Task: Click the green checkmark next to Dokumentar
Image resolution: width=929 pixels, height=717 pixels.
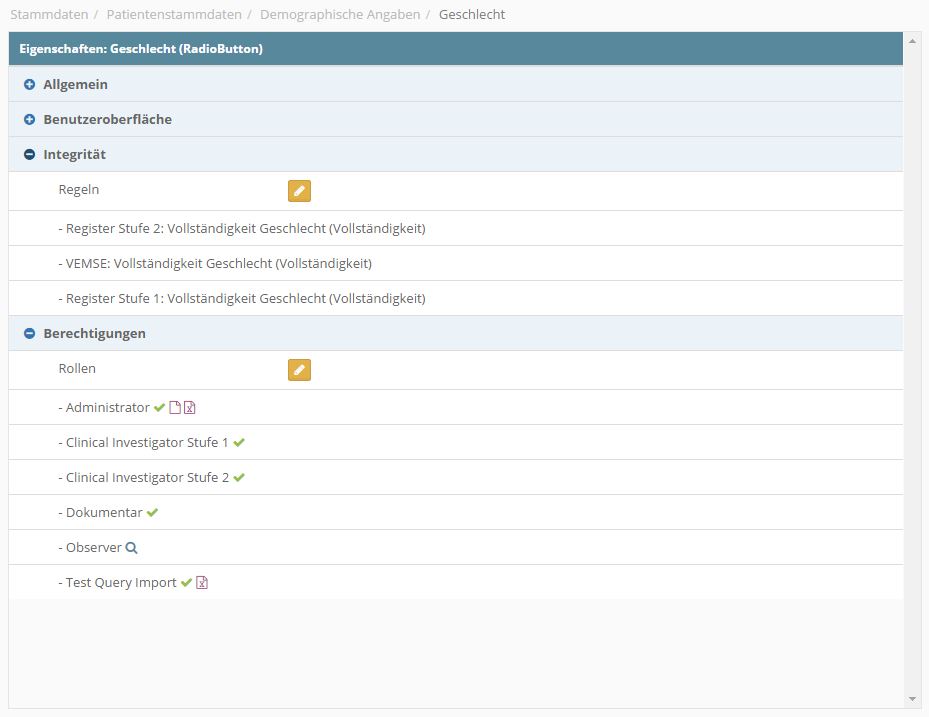Action: coord(152,513)
